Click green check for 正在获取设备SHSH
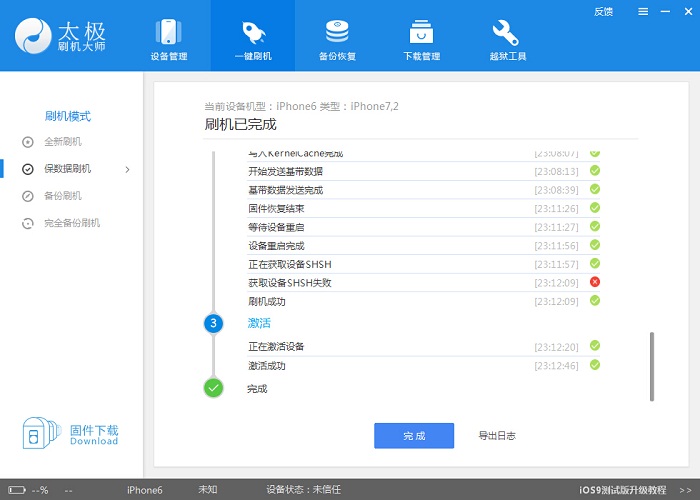Viewport: 700px width, 500px height. [595, 263]
